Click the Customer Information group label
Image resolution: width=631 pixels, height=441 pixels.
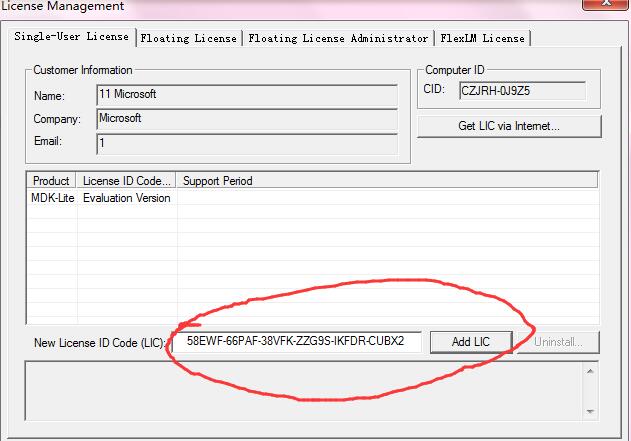coord(82,70)
